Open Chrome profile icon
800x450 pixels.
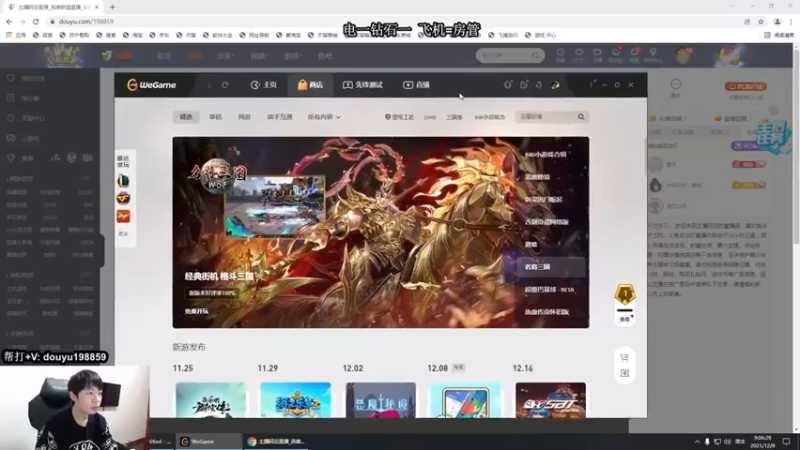pyautogui.click(x=777, y=21)
